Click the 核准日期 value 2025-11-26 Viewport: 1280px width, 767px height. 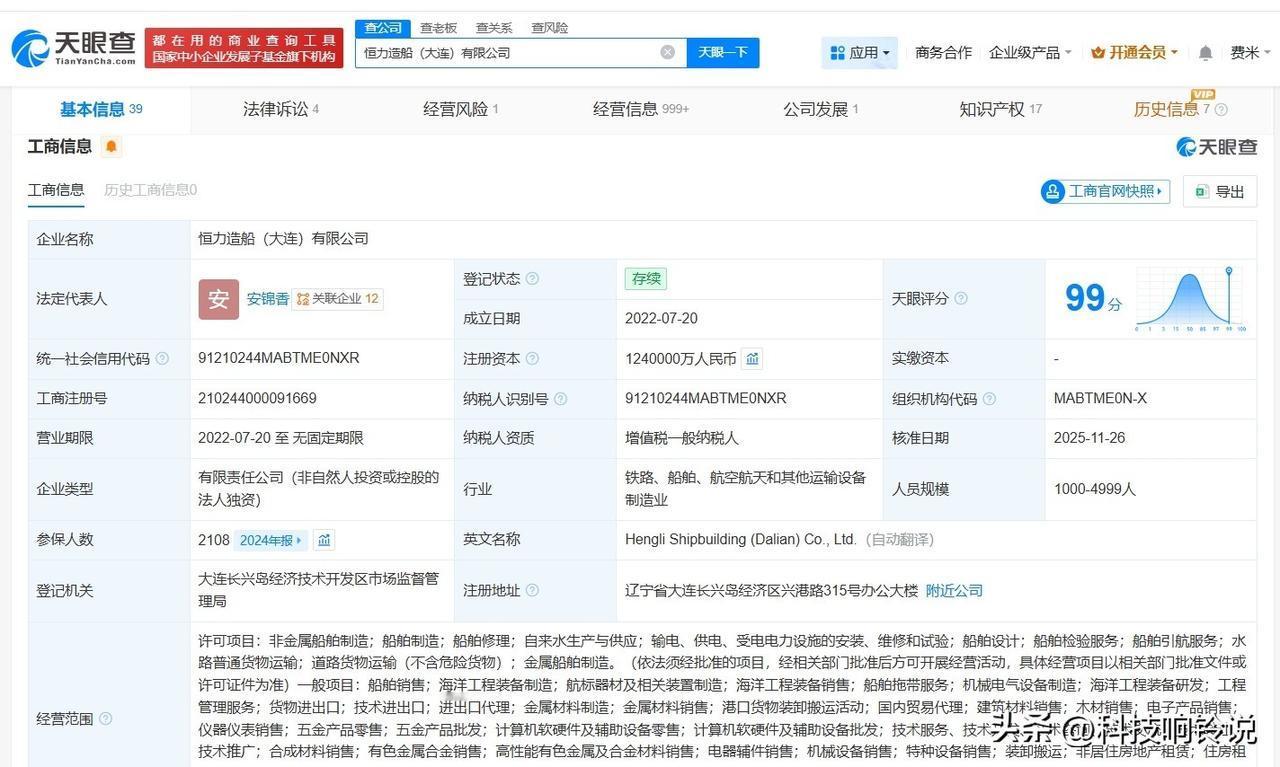(1090, 438)
